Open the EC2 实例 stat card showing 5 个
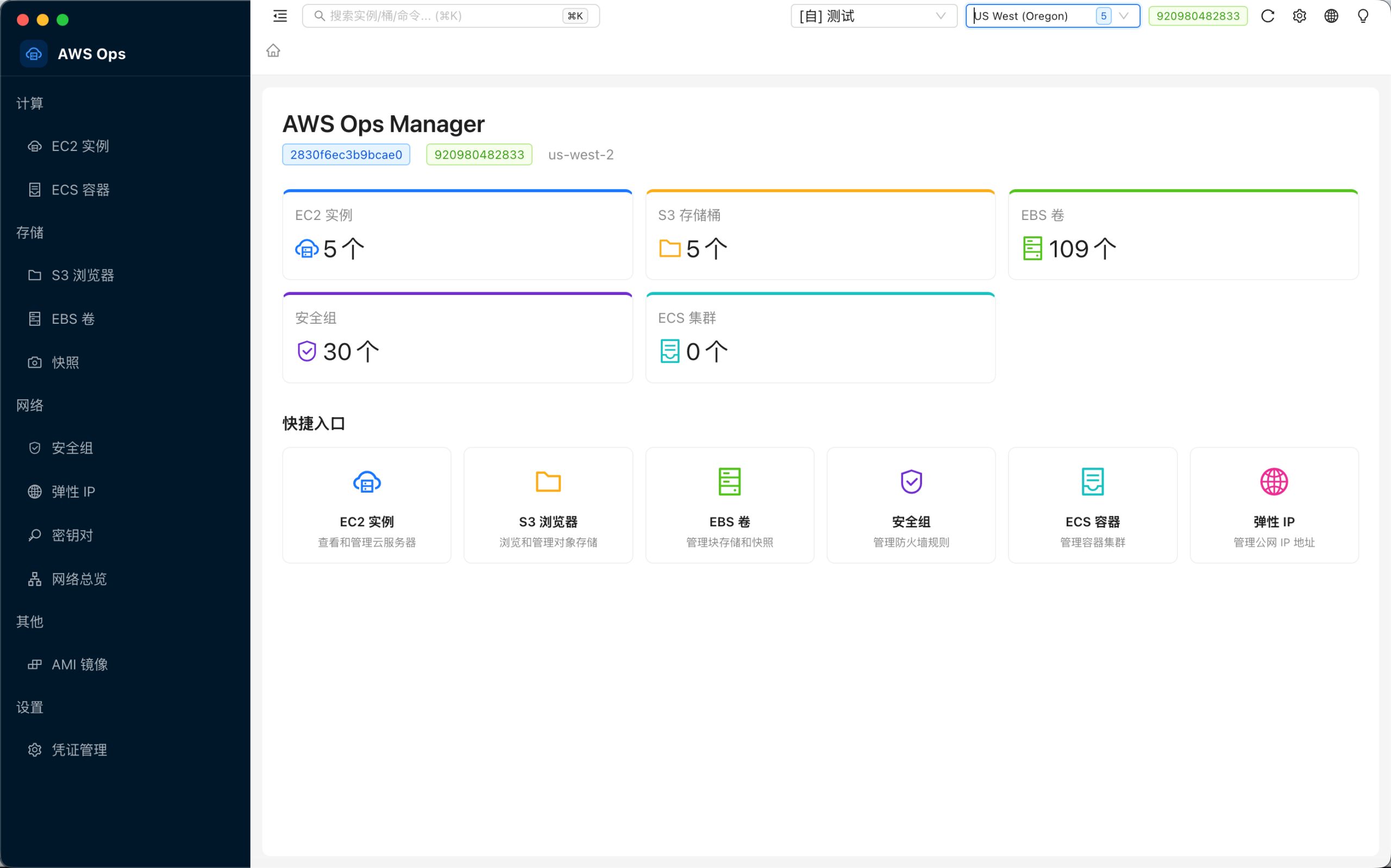 [458, 235]
